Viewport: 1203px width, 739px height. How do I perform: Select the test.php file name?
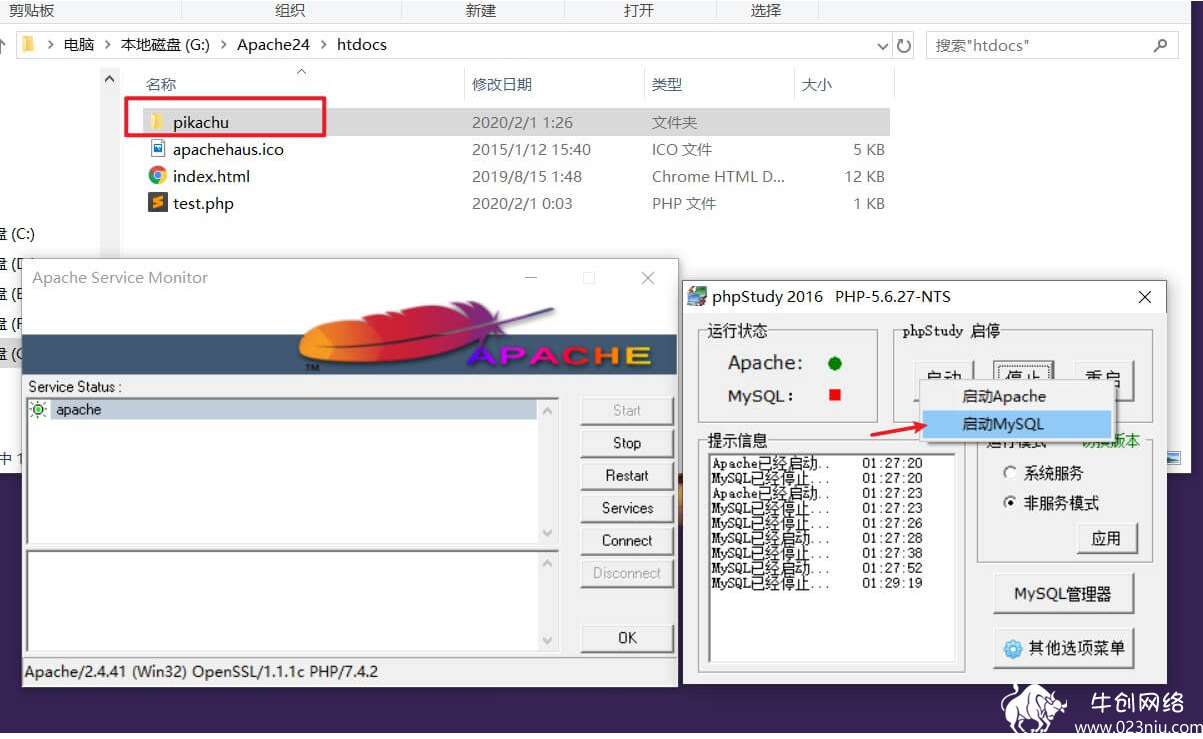(203, 203)
